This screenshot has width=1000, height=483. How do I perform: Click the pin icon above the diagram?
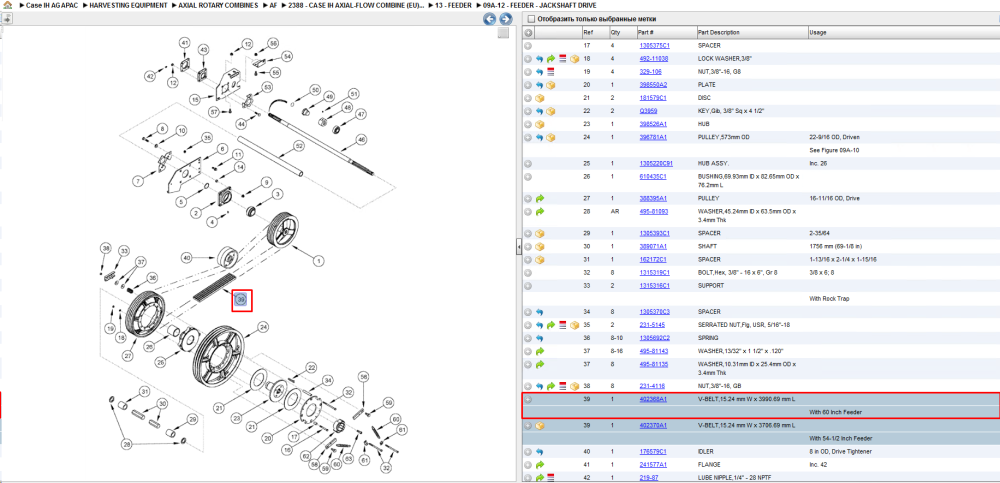6,19
